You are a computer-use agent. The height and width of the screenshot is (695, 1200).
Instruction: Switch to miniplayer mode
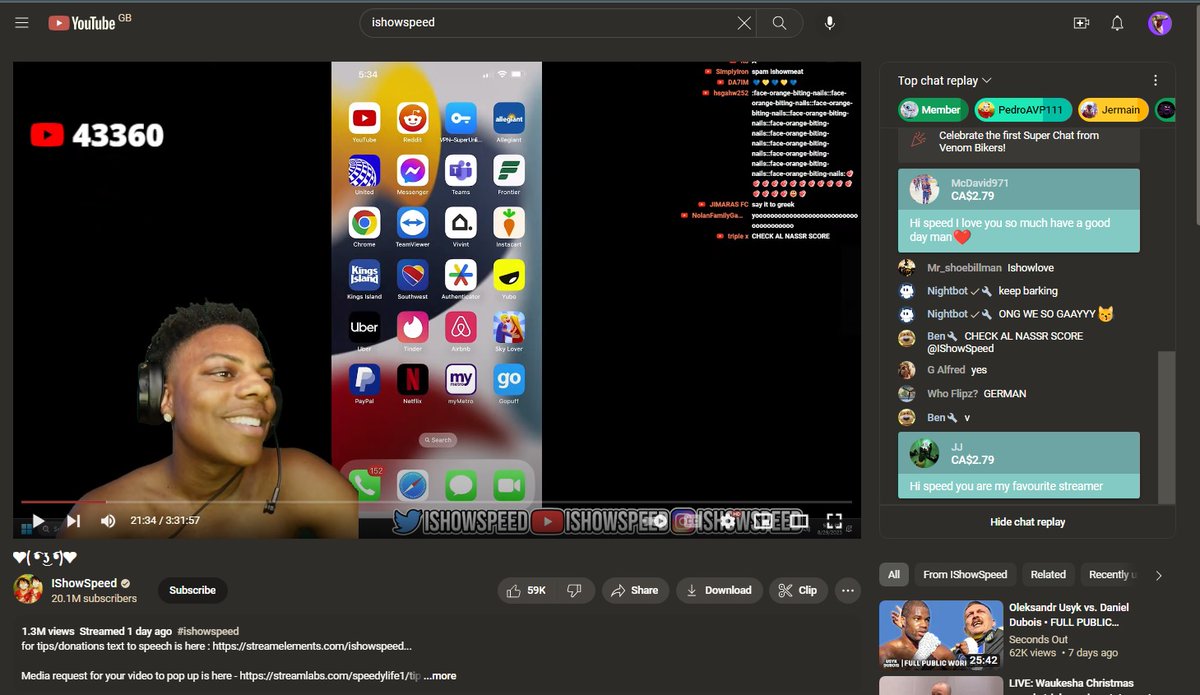(763, 520)
